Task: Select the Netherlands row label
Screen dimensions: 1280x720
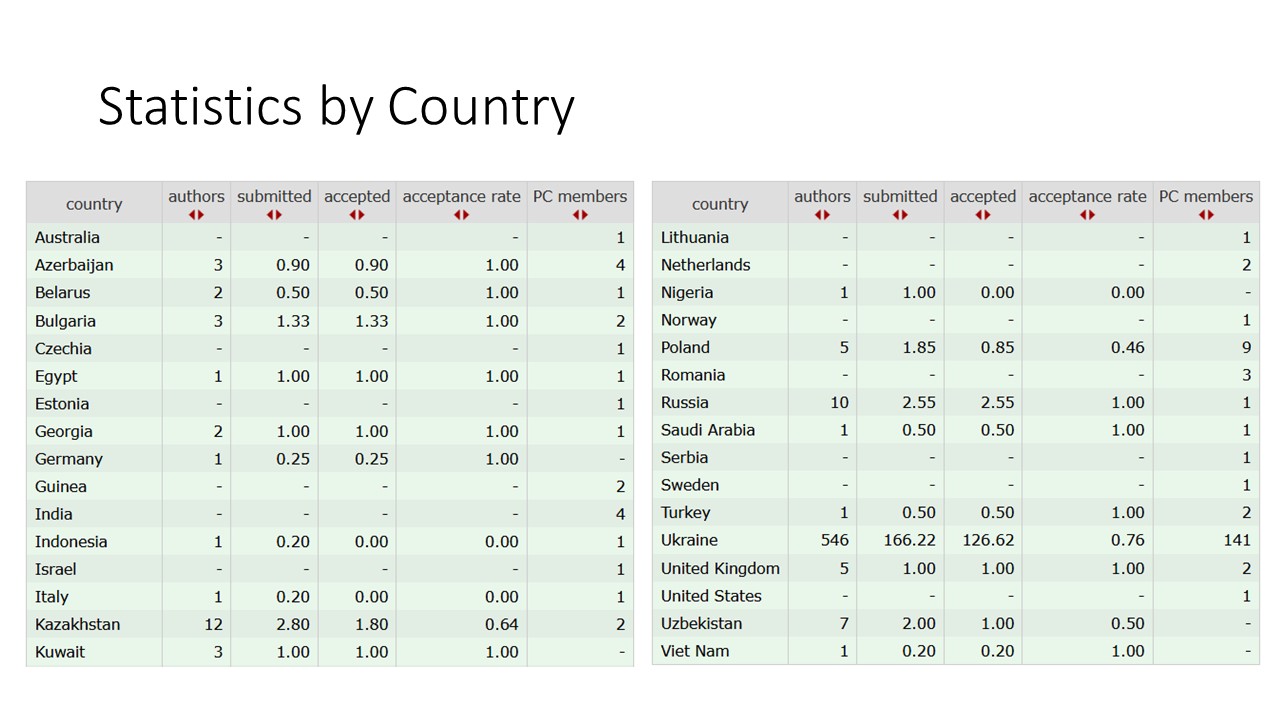Action: pyautogui.click(x=705, y=265)
